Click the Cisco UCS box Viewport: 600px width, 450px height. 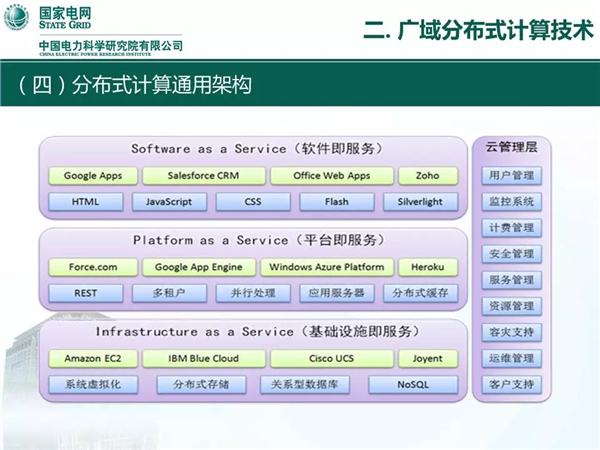coord(329,358)
